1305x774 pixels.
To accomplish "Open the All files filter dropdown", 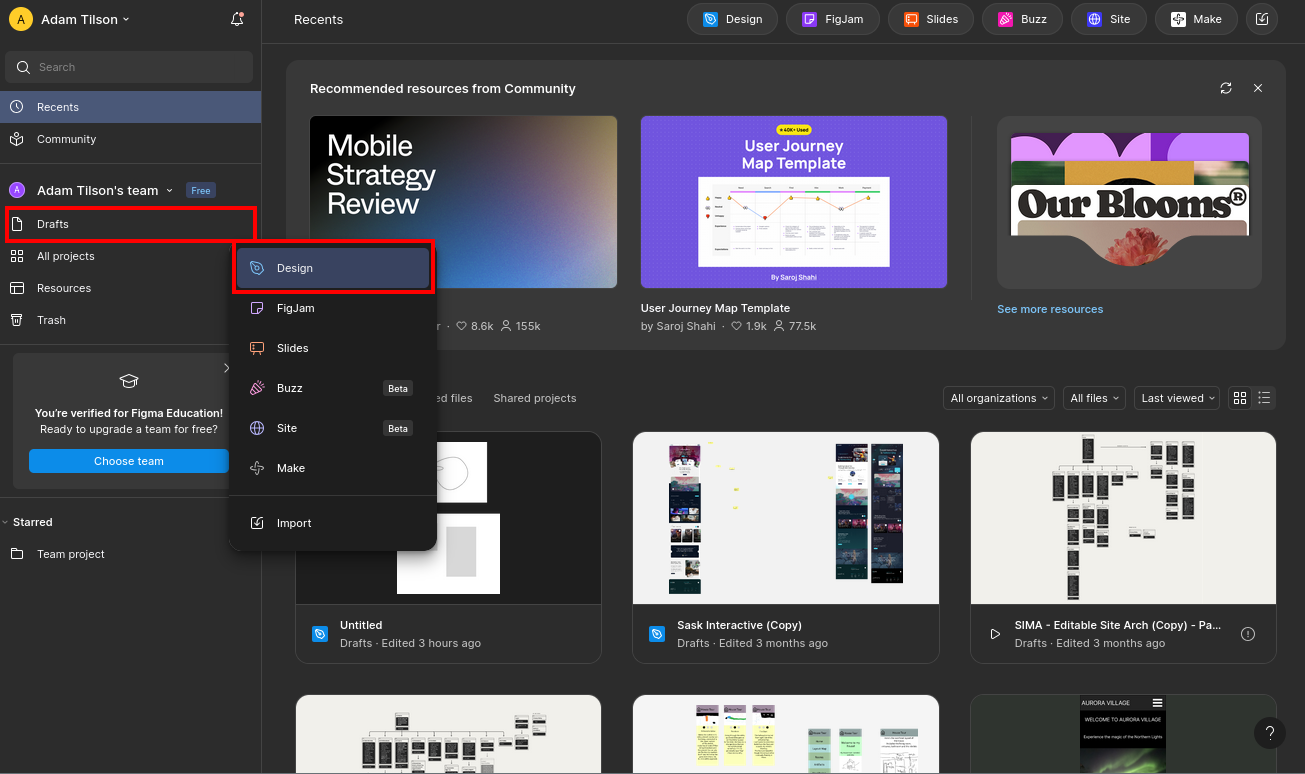I will point(1094,398).
